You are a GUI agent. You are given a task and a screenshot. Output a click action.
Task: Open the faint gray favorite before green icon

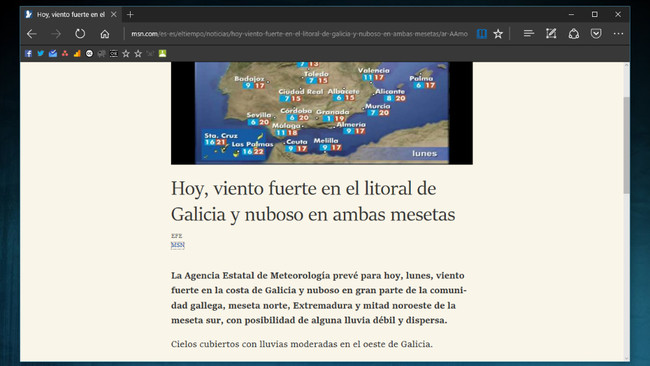(150, 53)
